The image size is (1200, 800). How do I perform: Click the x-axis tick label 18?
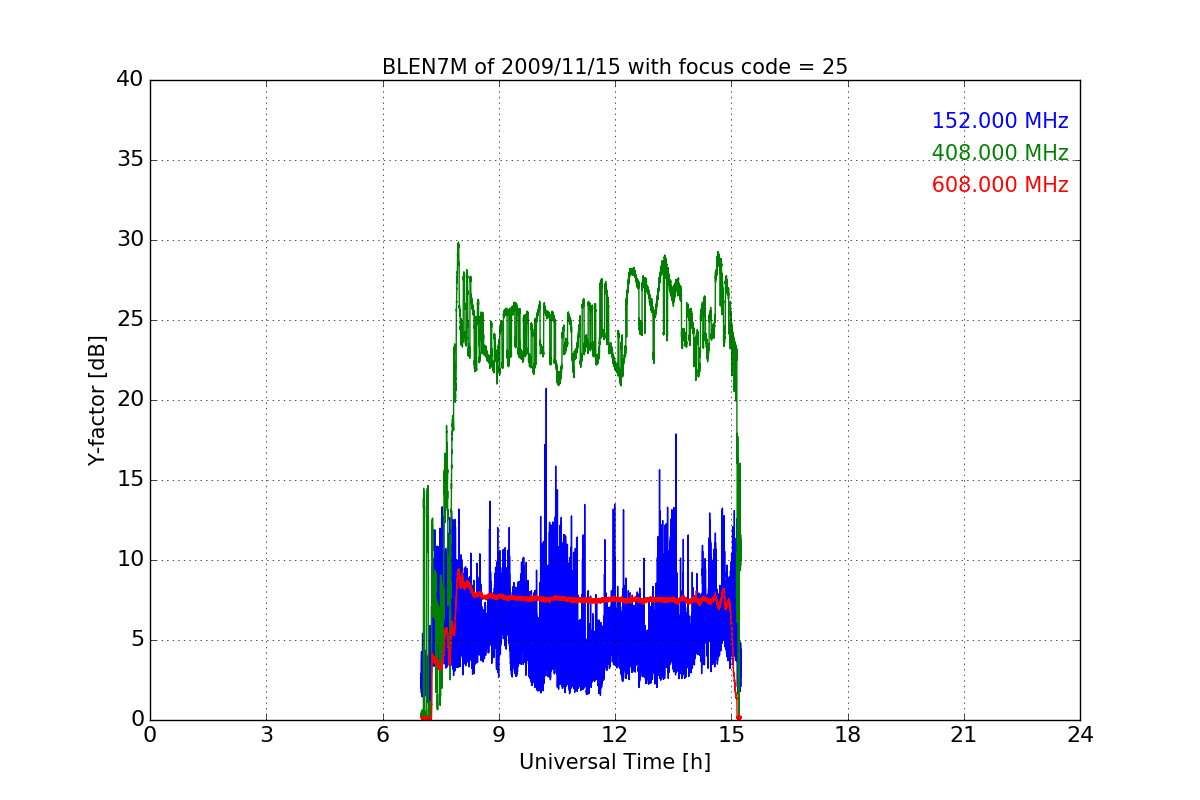tap(848, 735)
